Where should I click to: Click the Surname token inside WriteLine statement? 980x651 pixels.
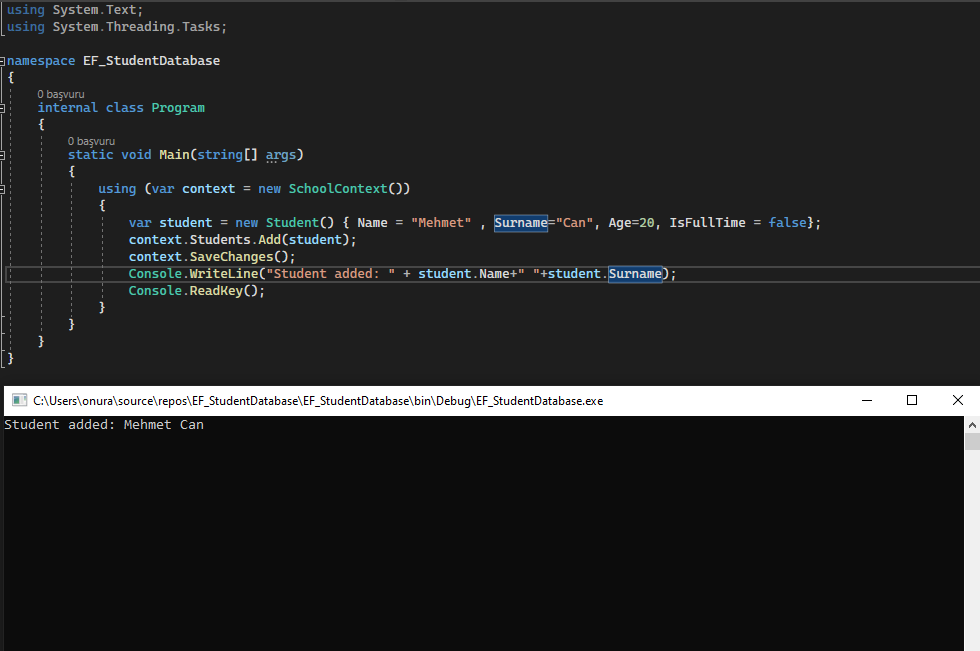point(637,273)
